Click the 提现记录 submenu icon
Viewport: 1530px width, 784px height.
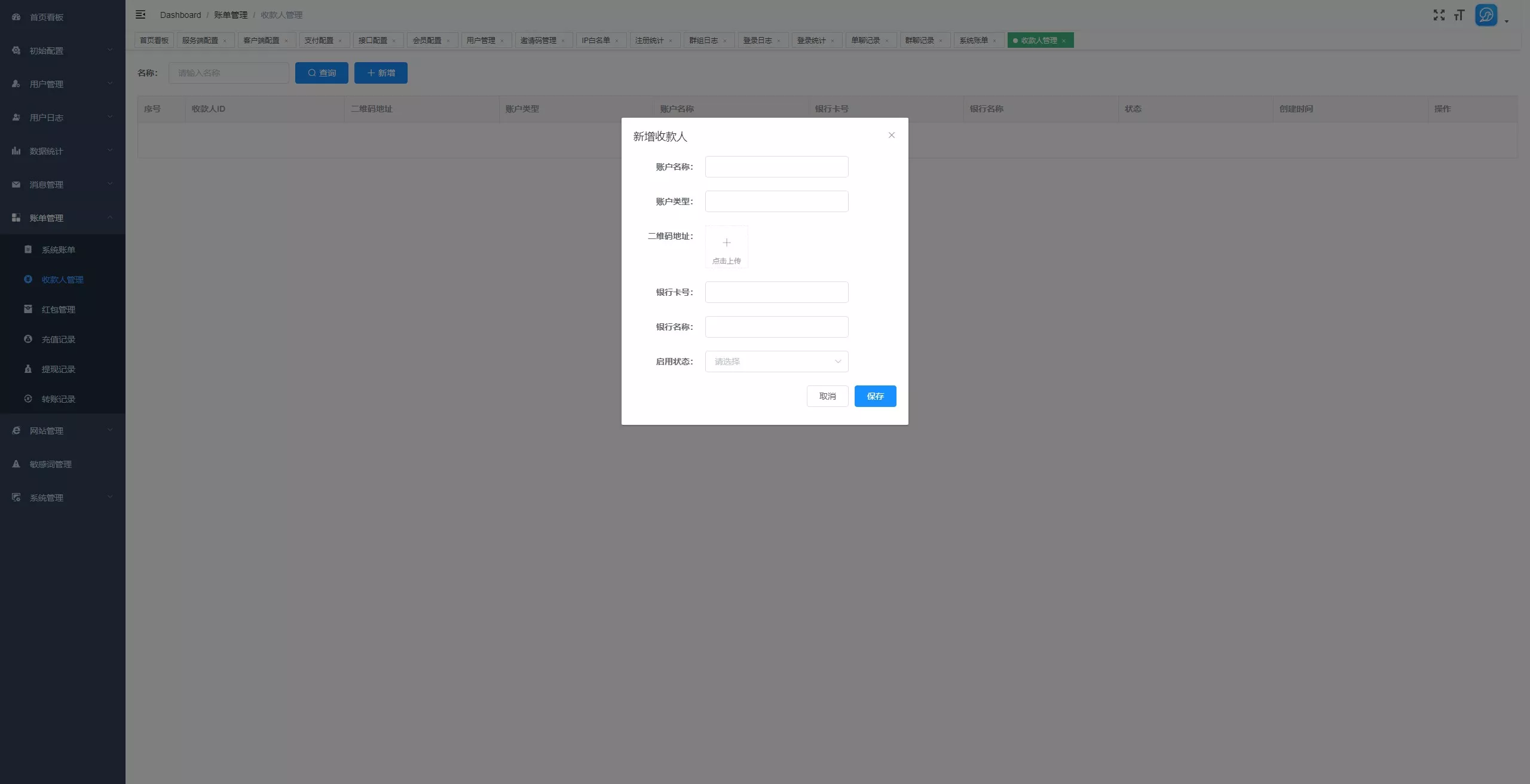(28, 369)
